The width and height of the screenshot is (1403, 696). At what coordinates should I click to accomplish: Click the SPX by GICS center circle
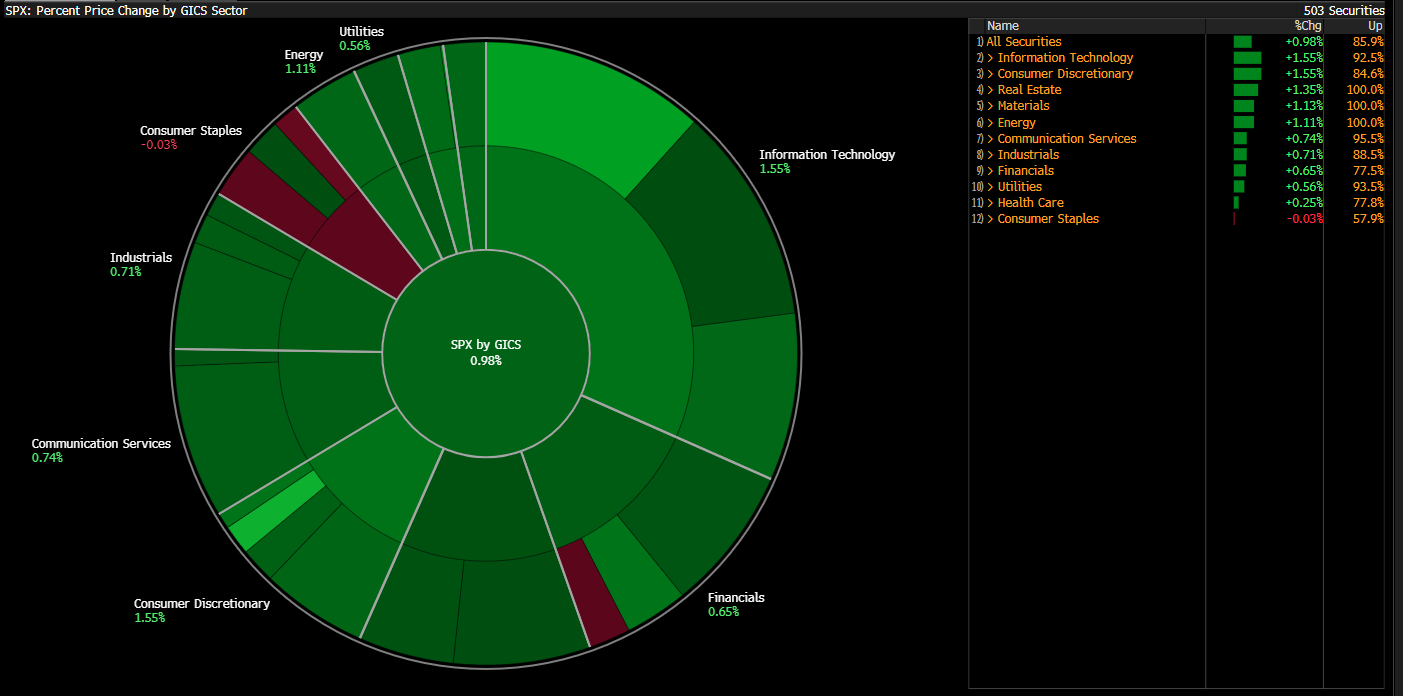[486, 352]
